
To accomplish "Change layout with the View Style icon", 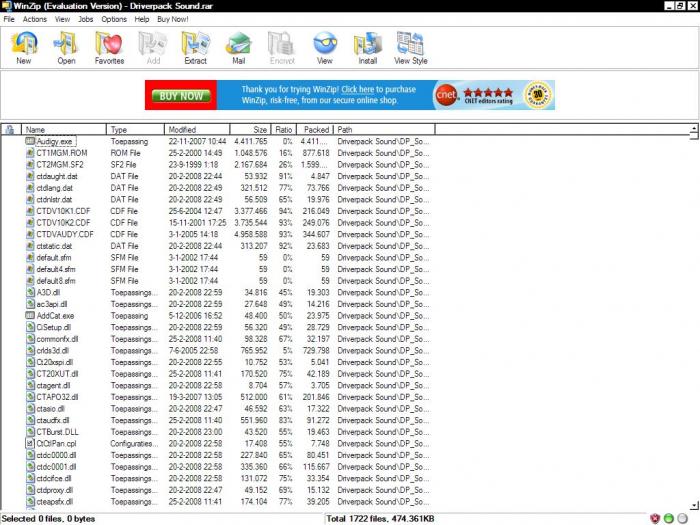I will pyautogui.click(x=411, y=48).
